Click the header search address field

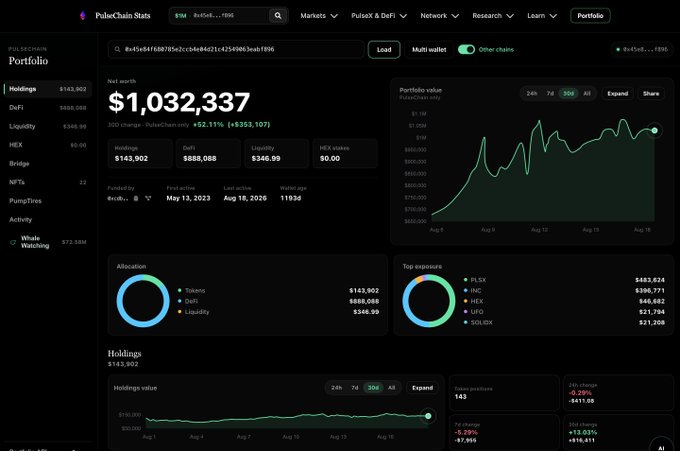click(x=229, y=16)
